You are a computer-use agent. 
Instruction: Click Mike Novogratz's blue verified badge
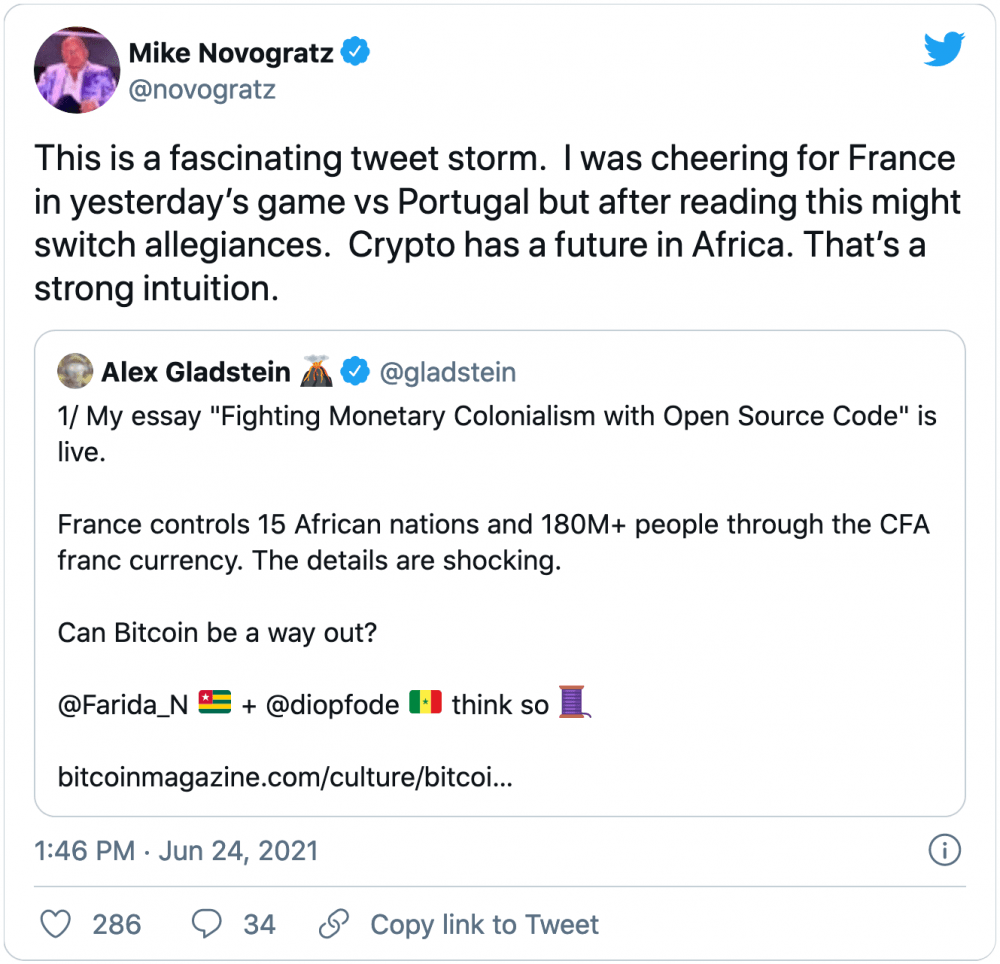pyautogui.click(x=355, y=51)
